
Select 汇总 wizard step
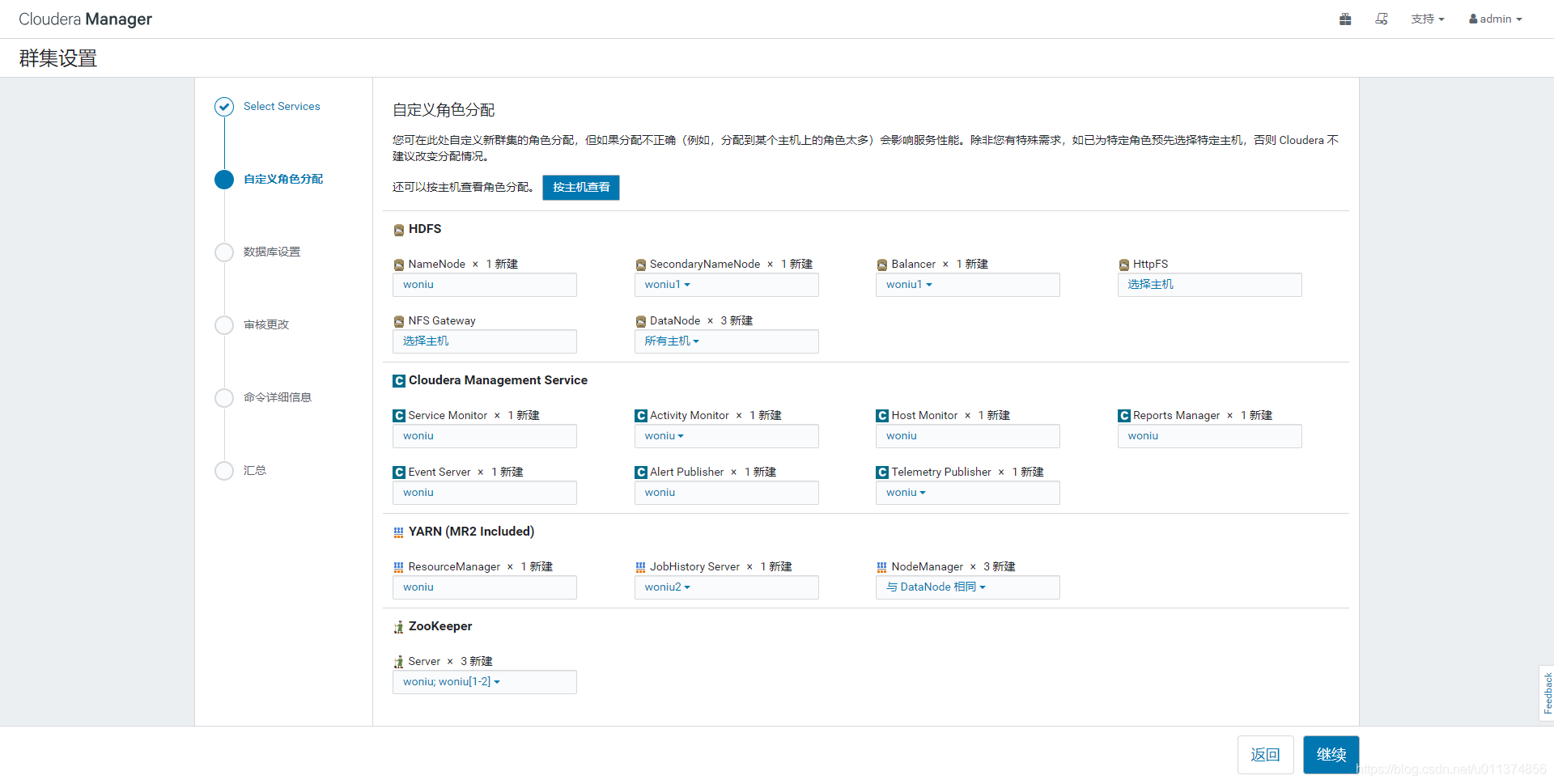tap(255, 470)
